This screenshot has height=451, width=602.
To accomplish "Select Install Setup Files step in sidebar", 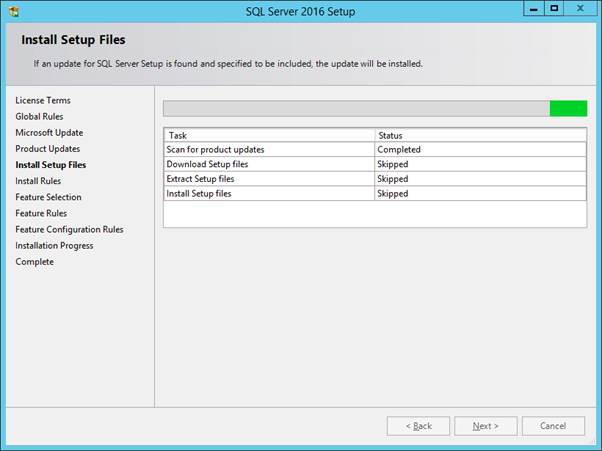I will pos(51,165).
